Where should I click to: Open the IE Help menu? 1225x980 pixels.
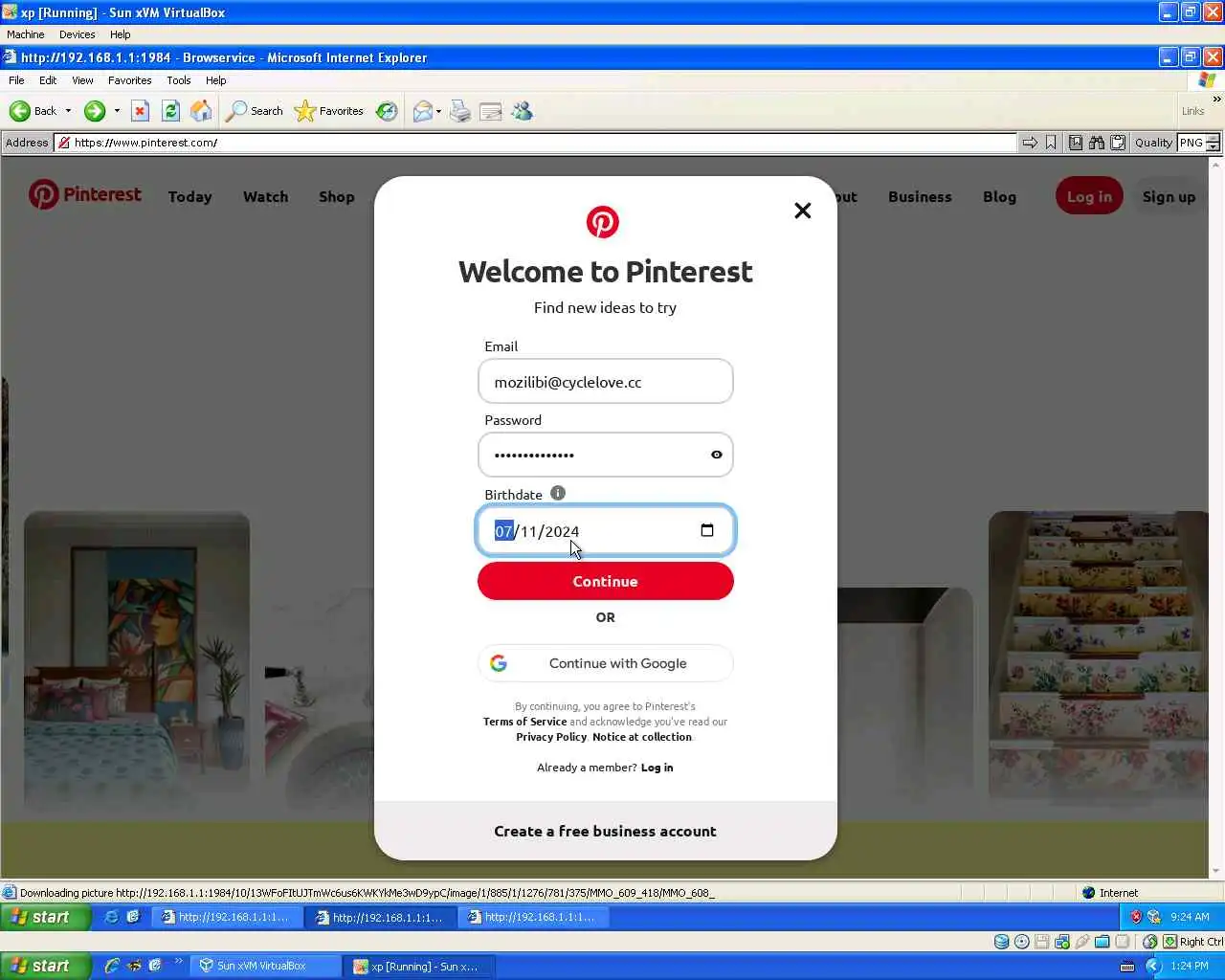coord(216,80)
